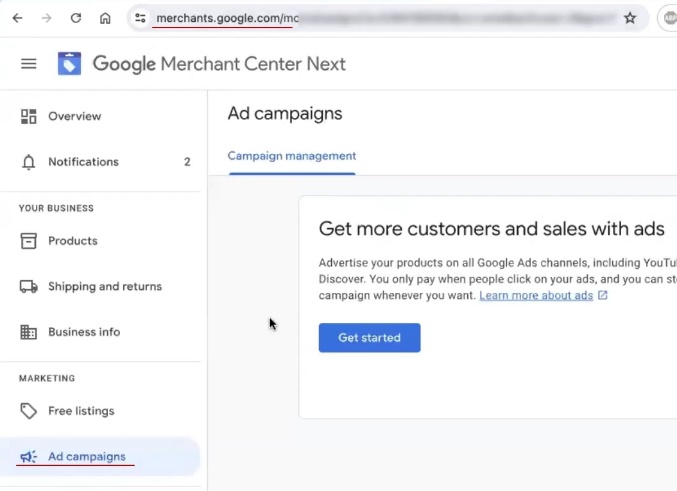The image size is (677, 491).
Task: Click the Business info building icon
Action: 29,332
